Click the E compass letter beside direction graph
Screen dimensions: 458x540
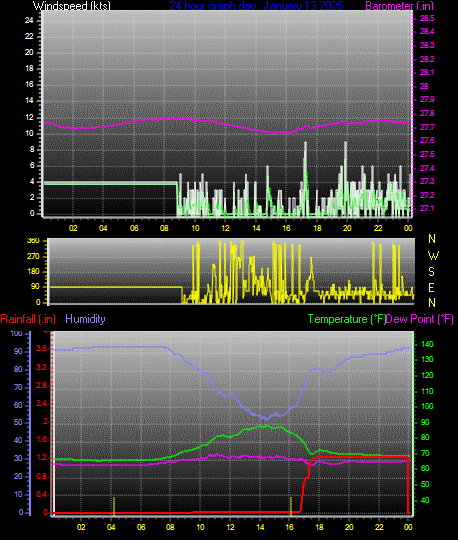pos(431,288)
